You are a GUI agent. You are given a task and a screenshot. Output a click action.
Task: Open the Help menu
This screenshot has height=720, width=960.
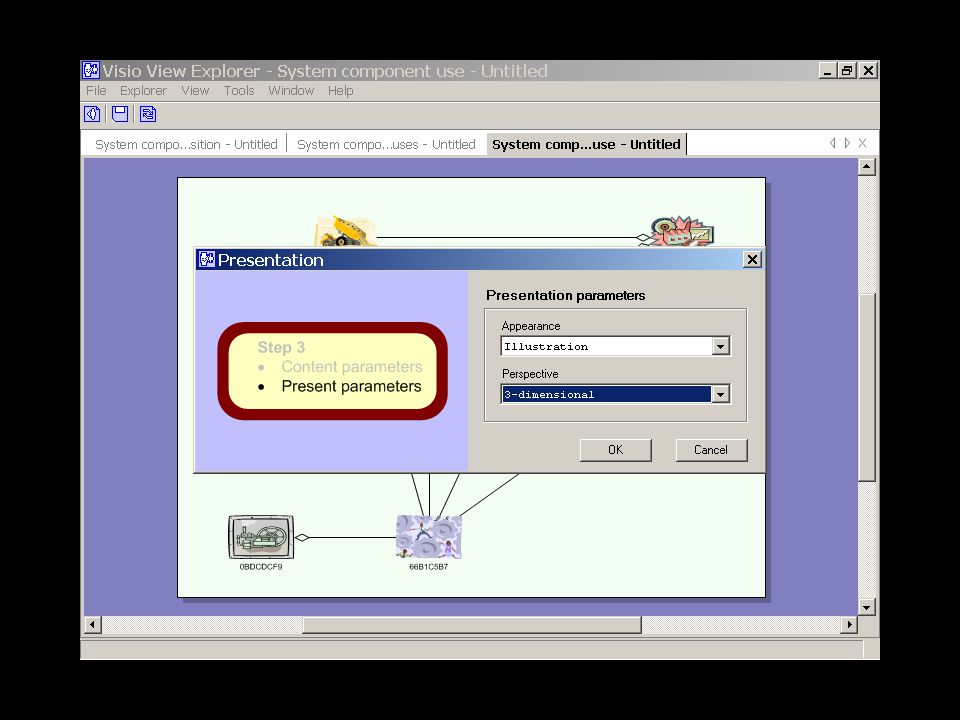click(340, 91)
